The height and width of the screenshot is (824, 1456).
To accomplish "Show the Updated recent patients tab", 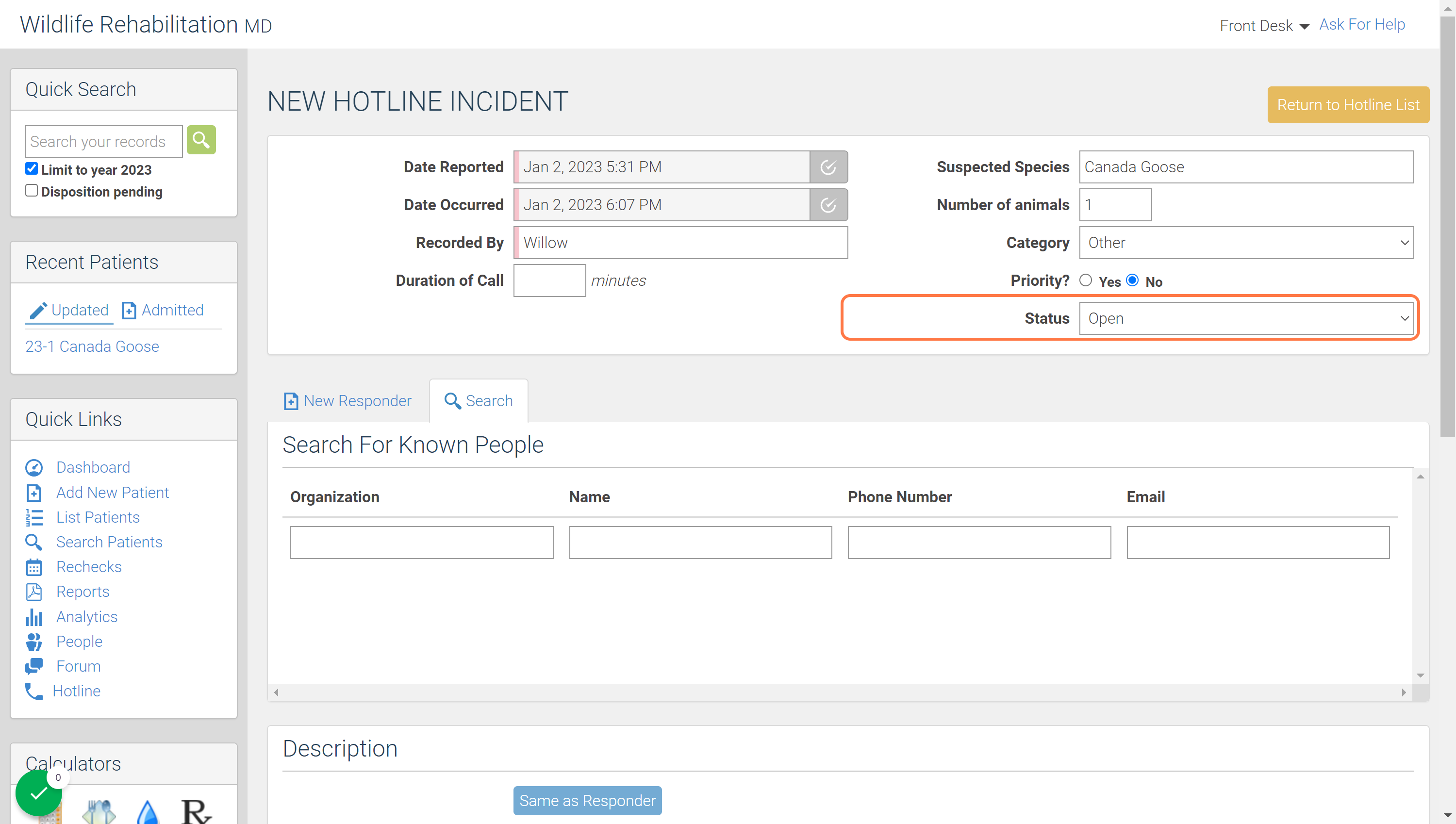I will 69,310.
